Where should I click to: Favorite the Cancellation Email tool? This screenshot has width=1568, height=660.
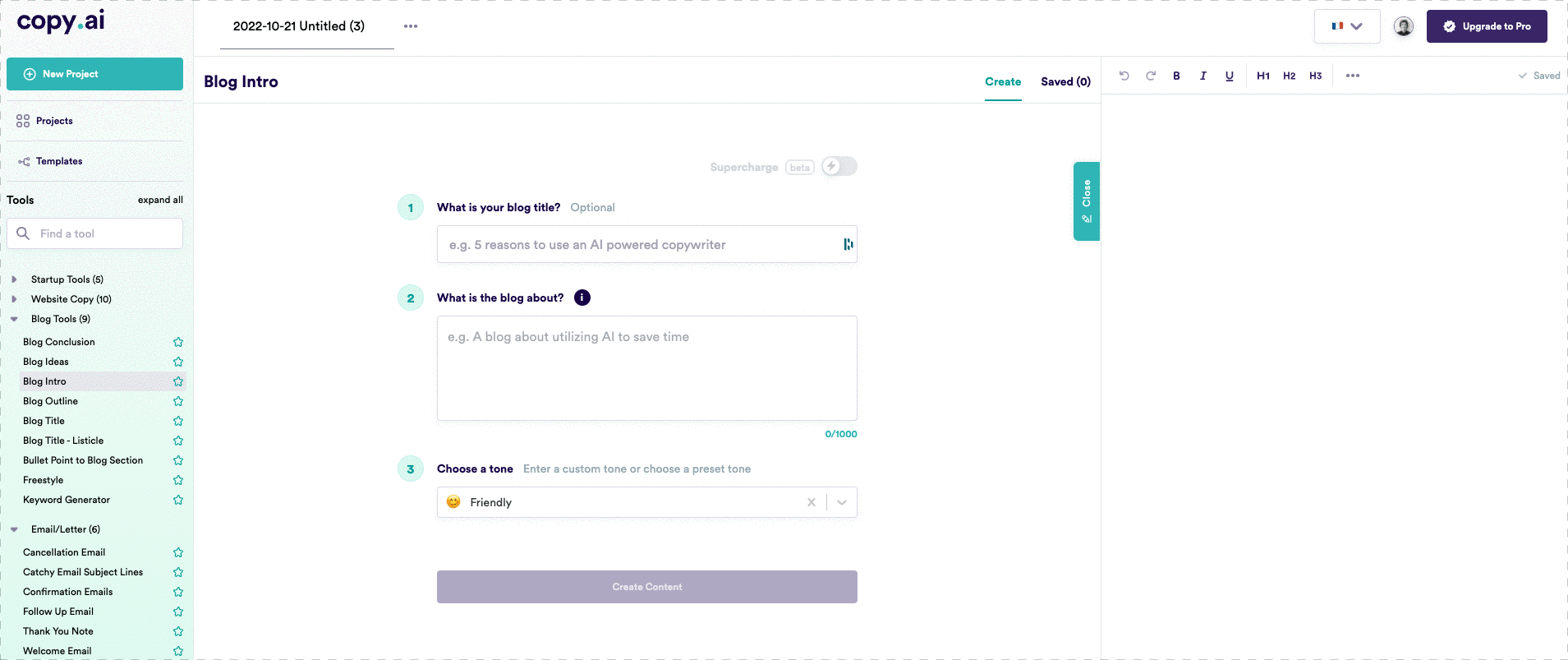178,552
